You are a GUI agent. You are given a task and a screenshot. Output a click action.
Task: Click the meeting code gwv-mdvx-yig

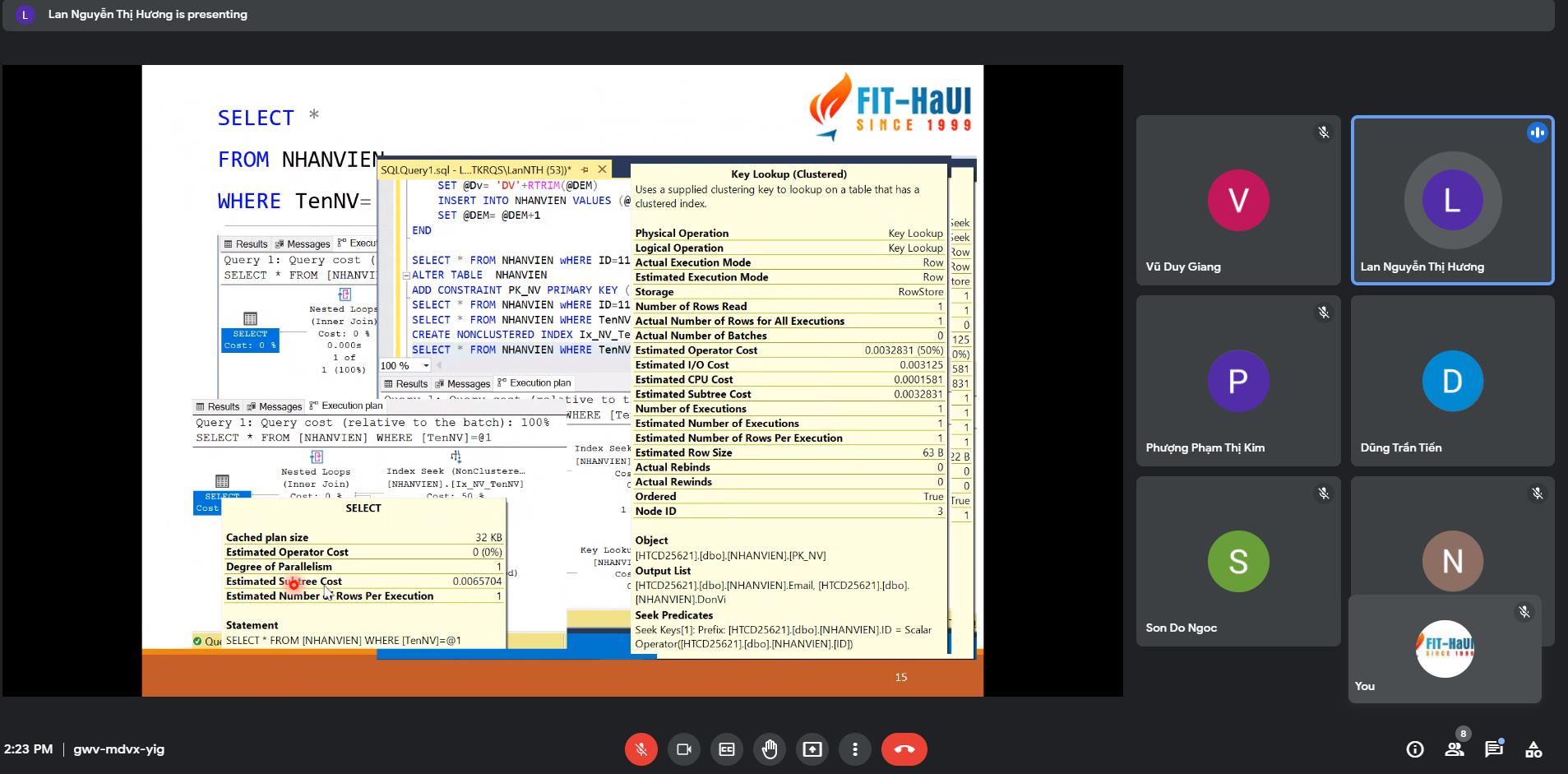(x=118, y=749)
